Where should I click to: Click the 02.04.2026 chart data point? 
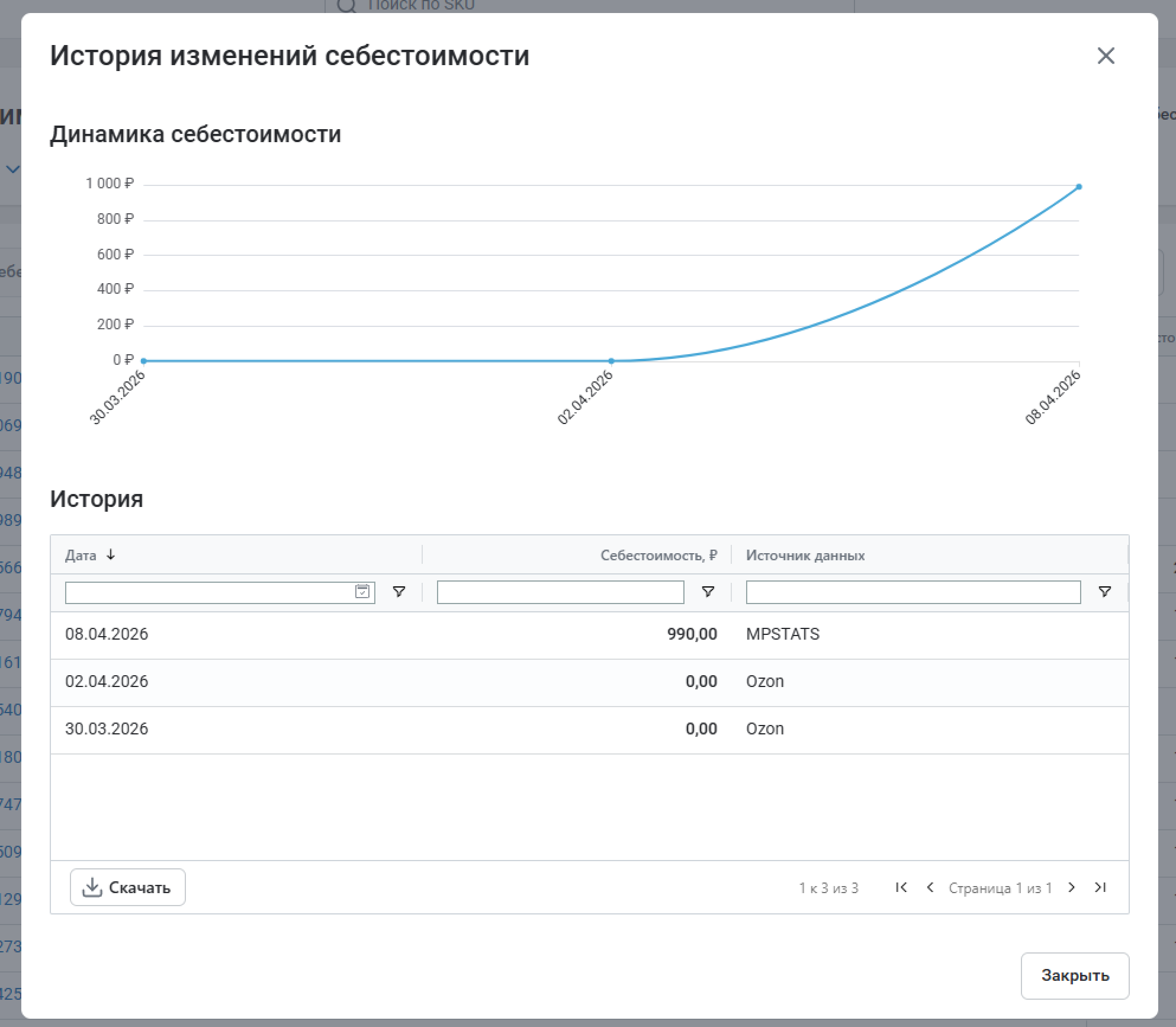[611, 361]
